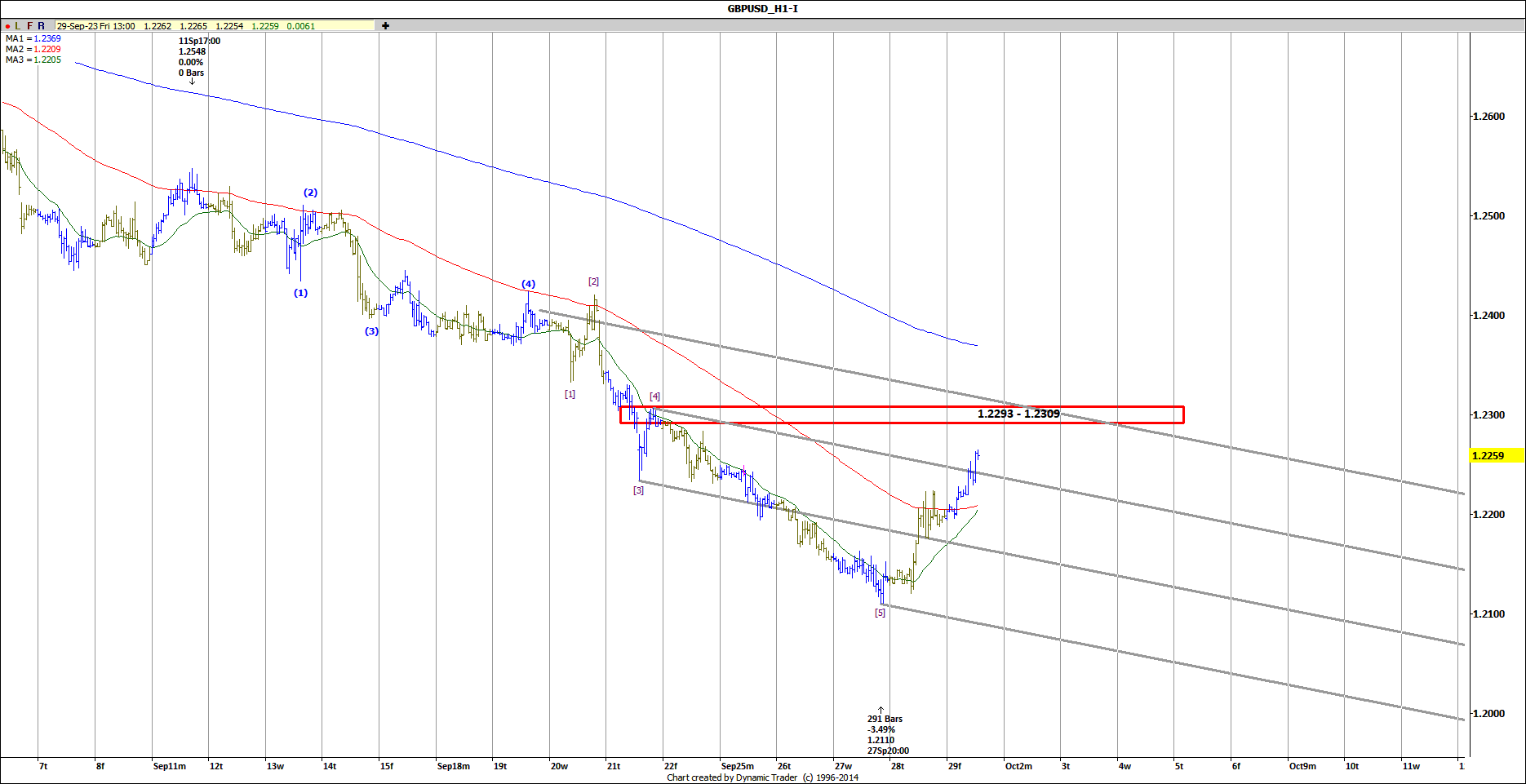
Task: Select the blue wave (4) label
Action: (x=529, y=284)
